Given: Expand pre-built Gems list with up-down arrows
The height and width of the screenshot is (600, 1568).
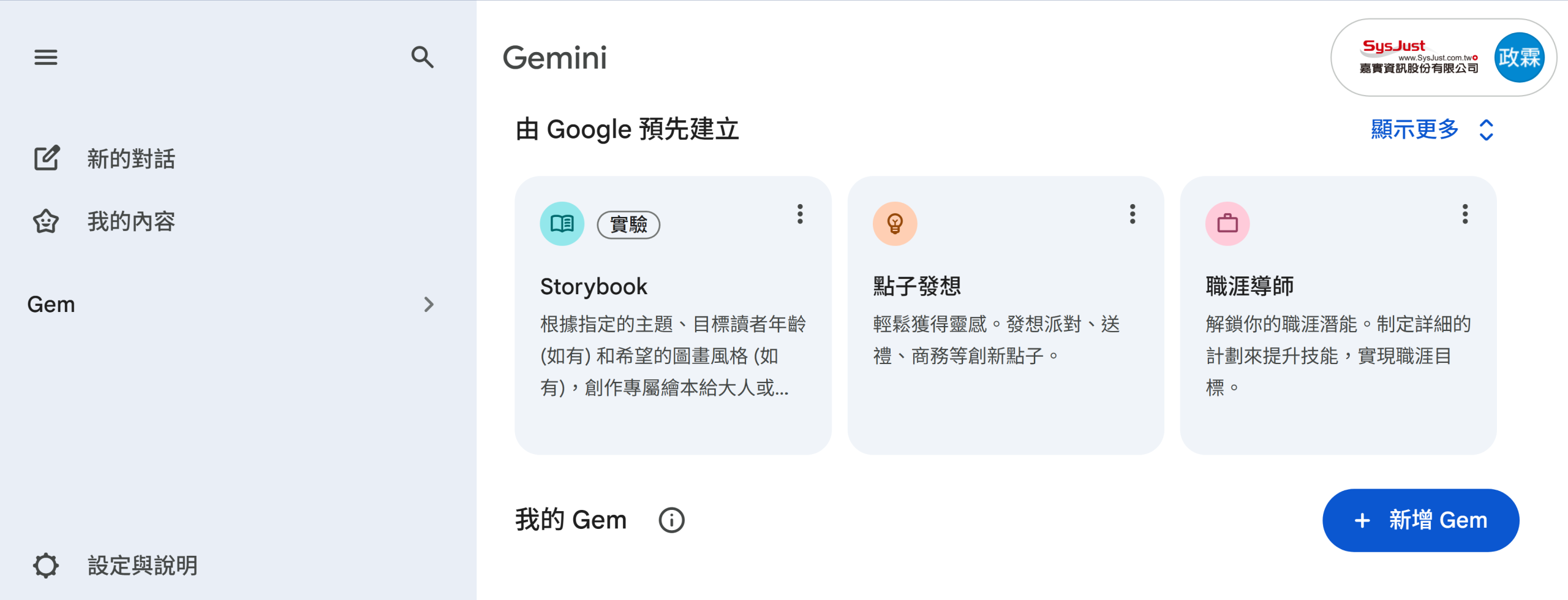Looking at the screenshot, I should point(1486,130).
